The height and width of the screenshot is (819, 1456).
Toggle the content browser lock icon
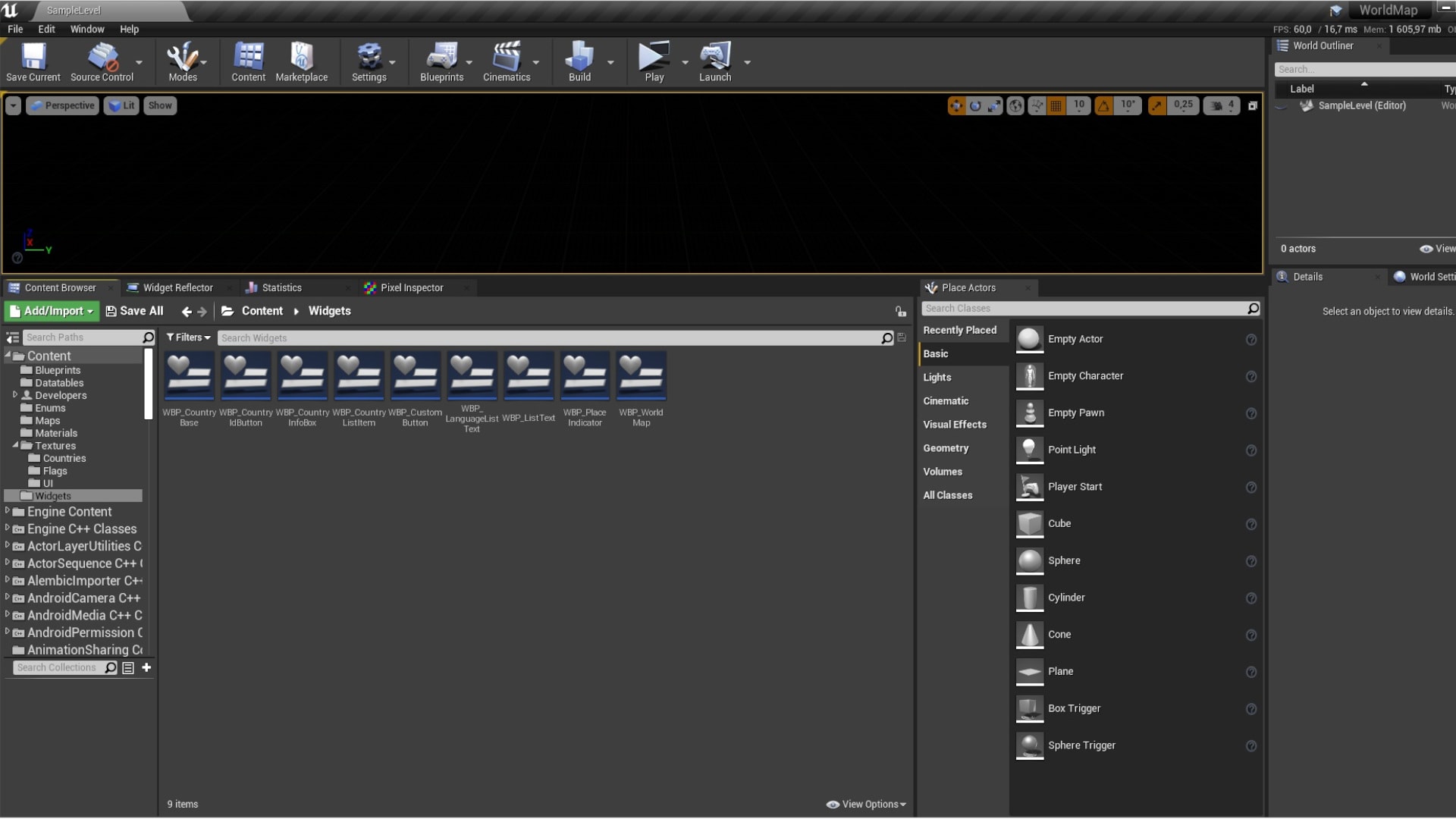pyautogui.click(x=900, y=312)
